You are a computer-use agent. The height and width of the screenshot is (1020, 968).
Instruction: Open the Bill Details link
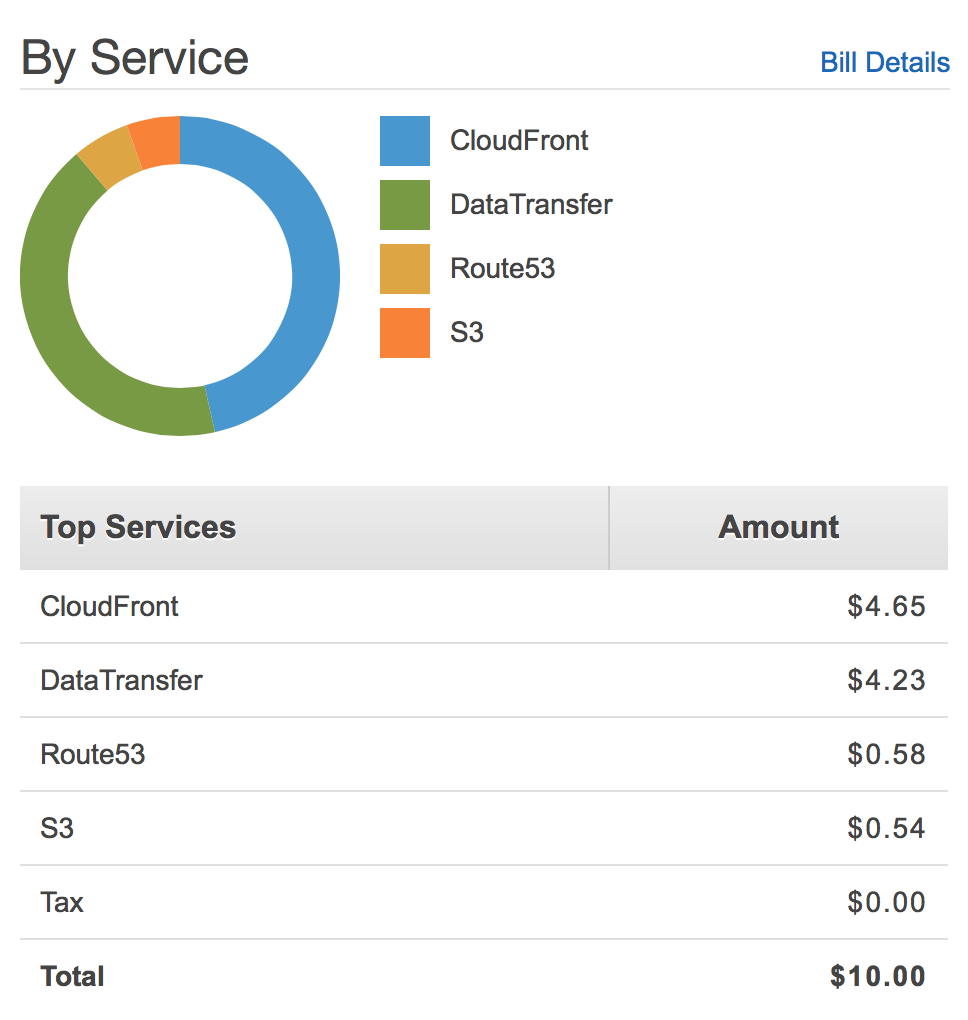point(884,62)
